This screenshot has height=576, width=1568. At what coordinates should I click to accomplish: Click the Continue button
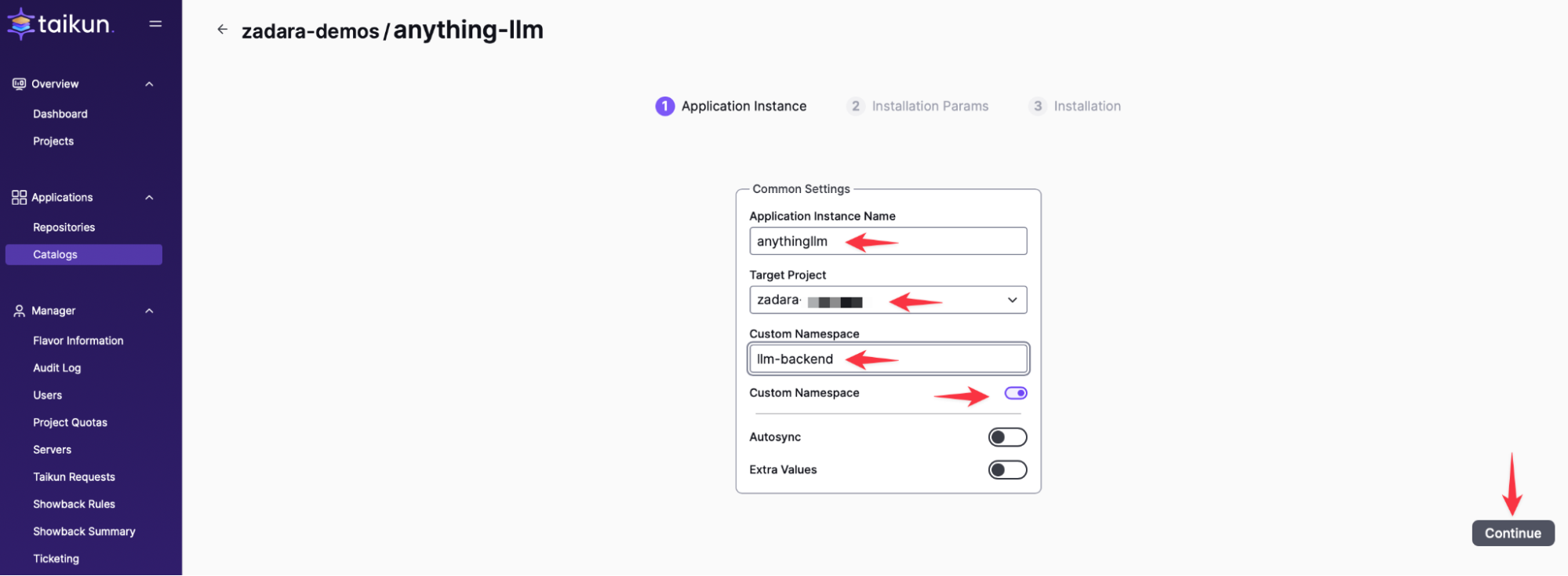(x=1513, y=533)
